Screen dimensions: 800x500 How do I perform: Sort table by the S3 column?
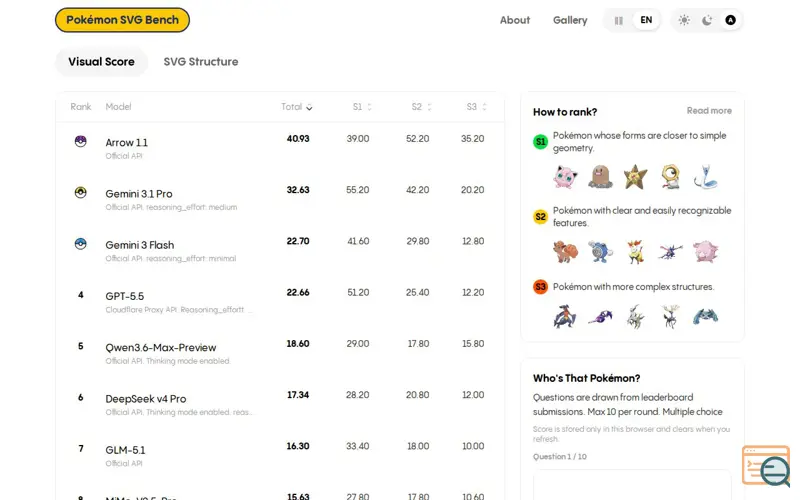[477, 107]
